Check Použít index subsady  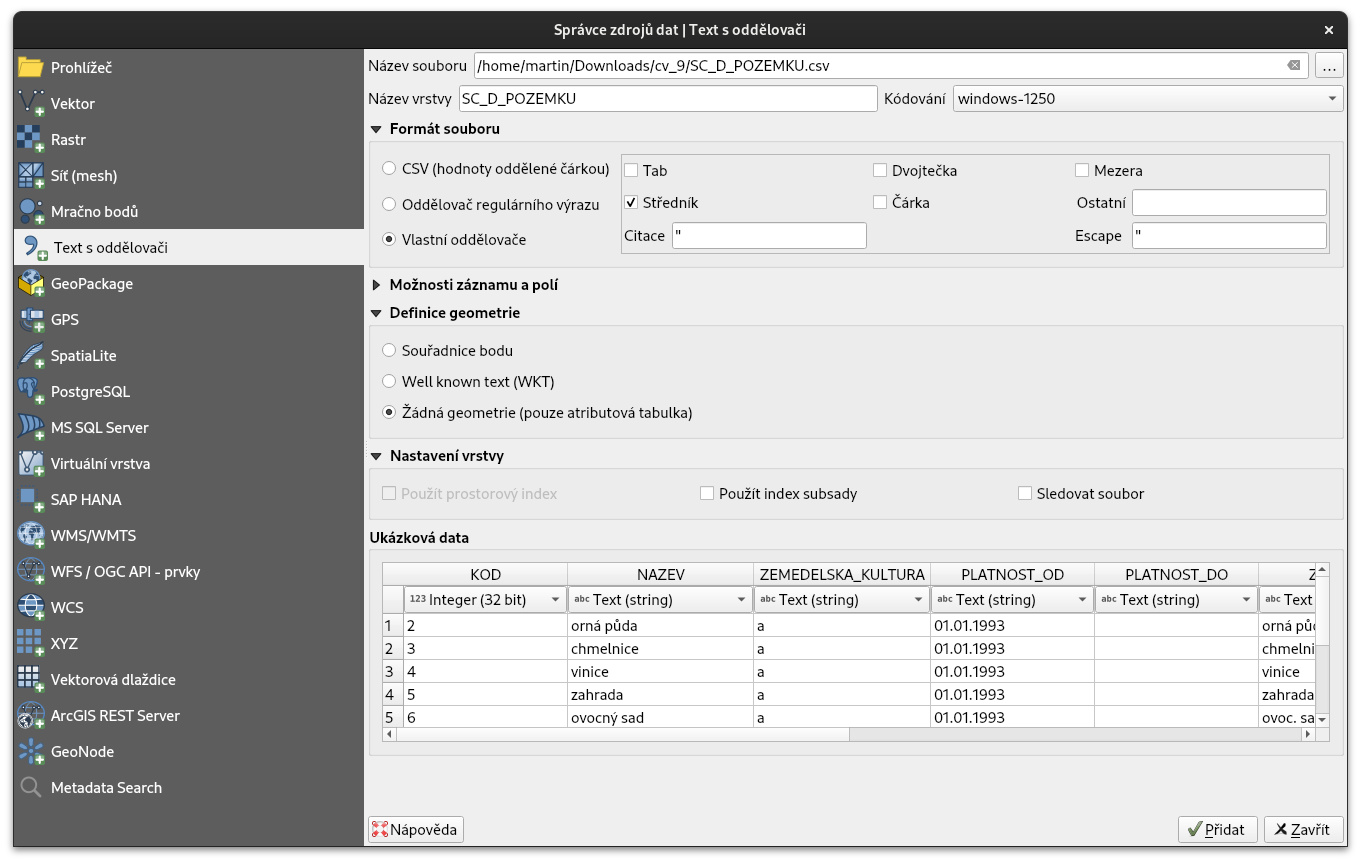tap(707, 494)
